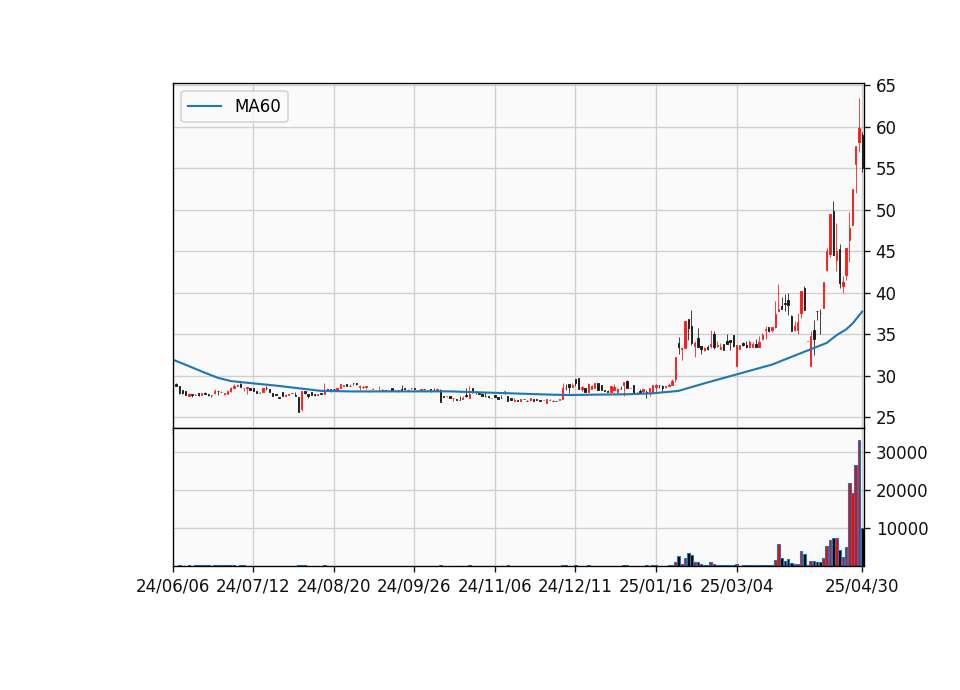Click the tallest volume bar above 30000
The width and height of the screenshot is (960, 690).
pyautogui.click(x=860, y=503)
